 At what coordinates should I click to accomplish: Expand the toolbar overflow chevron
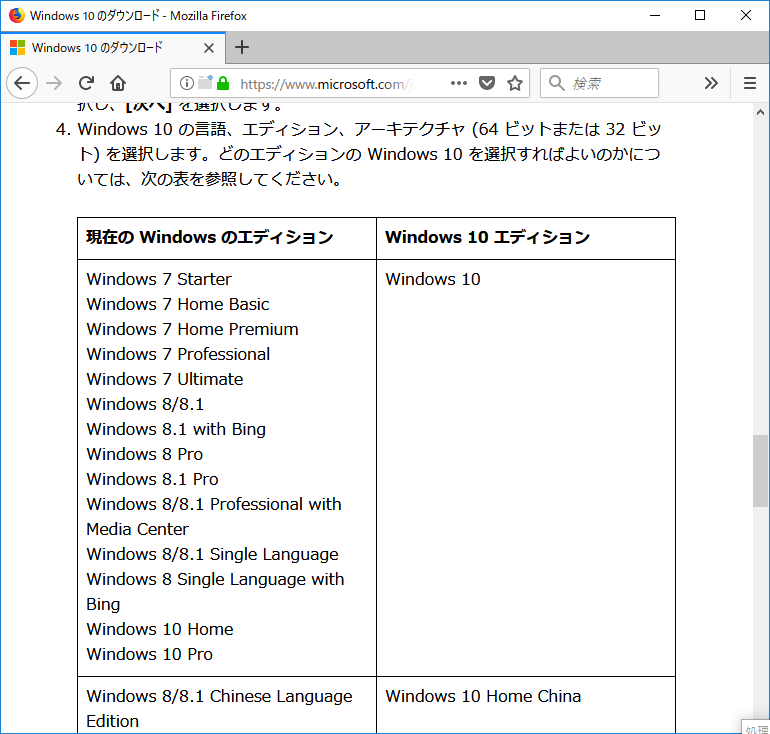click(711, 83)
